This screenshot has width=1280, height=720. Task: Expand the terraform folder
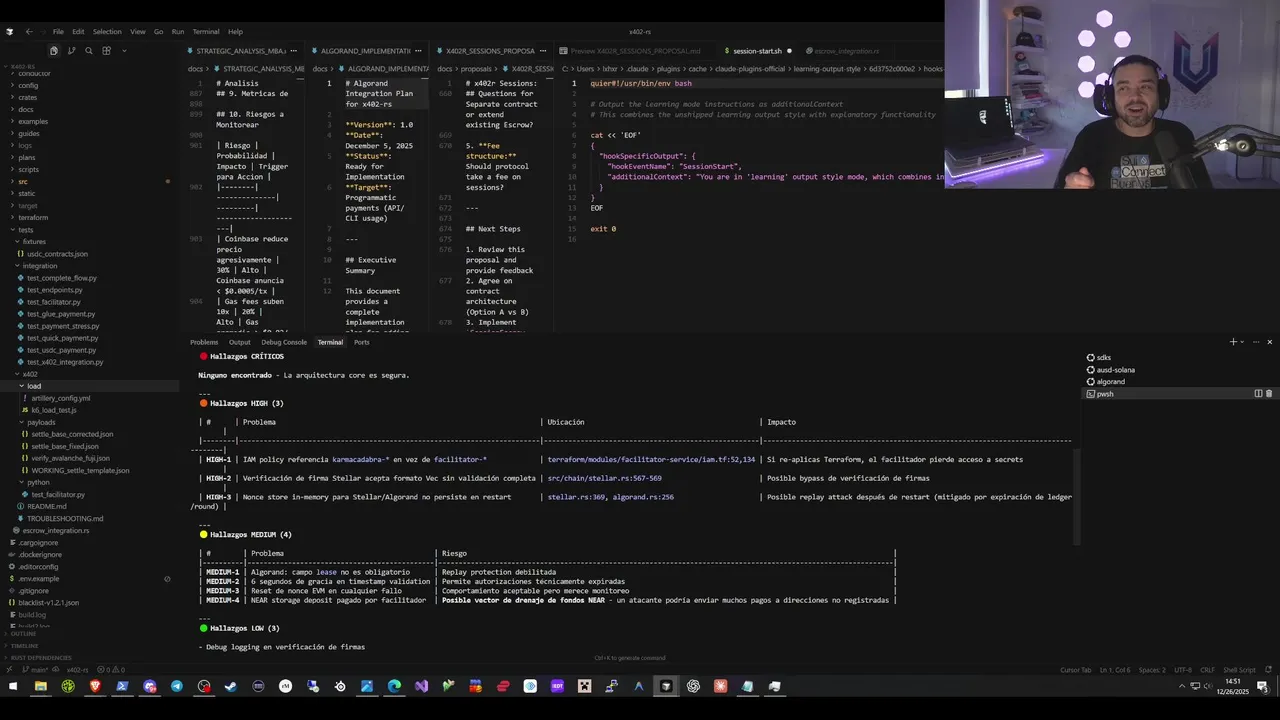(88, 218)
